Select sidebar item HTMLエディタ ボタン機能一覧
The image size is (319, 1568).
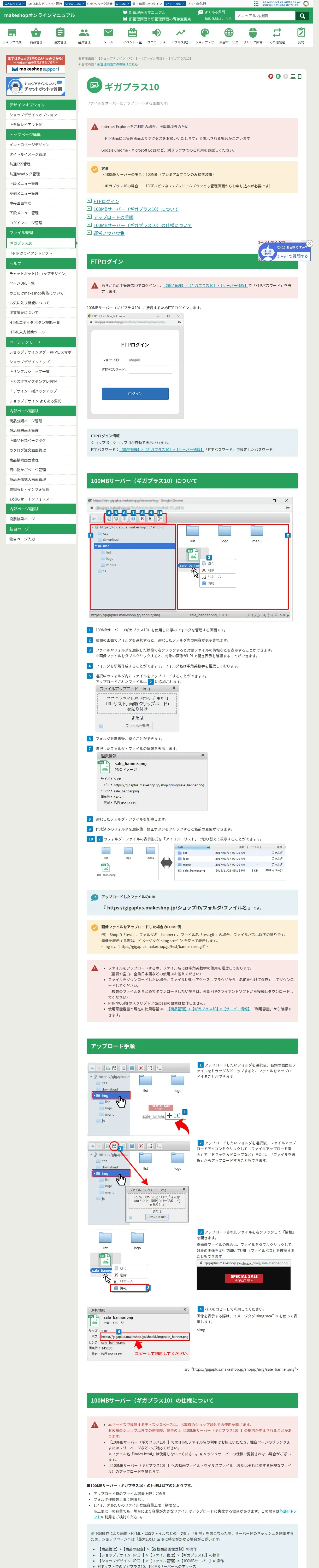(41, 322)
